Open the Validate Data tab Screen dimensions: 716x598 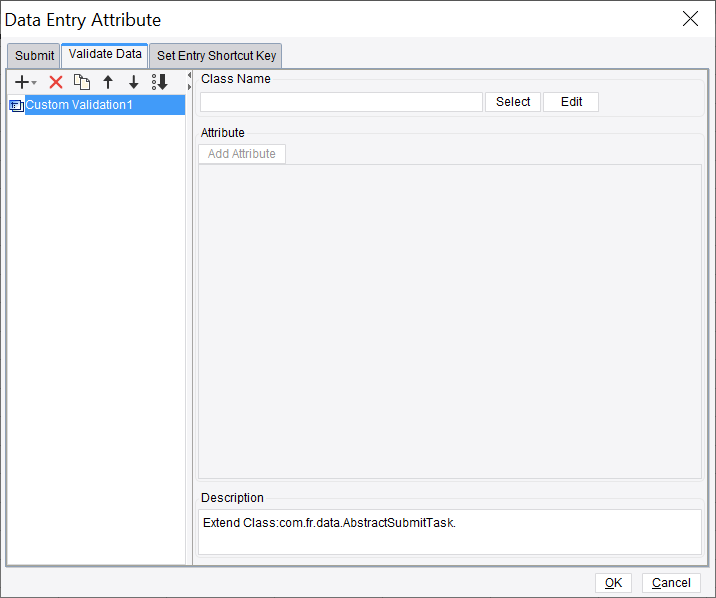click(x=105, y=54)
